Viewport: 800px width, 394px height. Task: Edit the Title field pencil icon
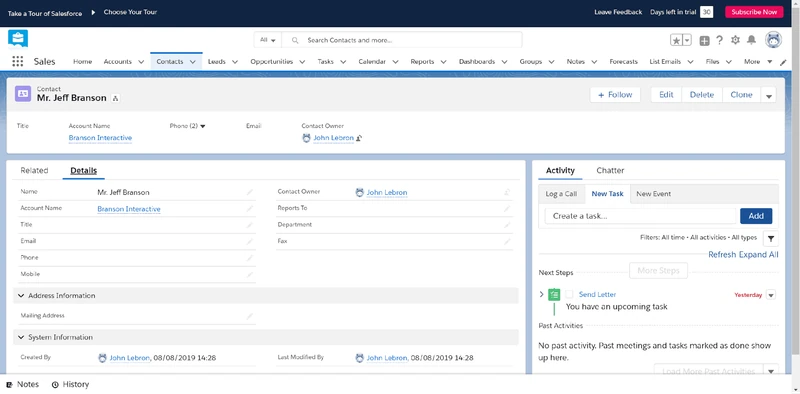pos(249,225)
